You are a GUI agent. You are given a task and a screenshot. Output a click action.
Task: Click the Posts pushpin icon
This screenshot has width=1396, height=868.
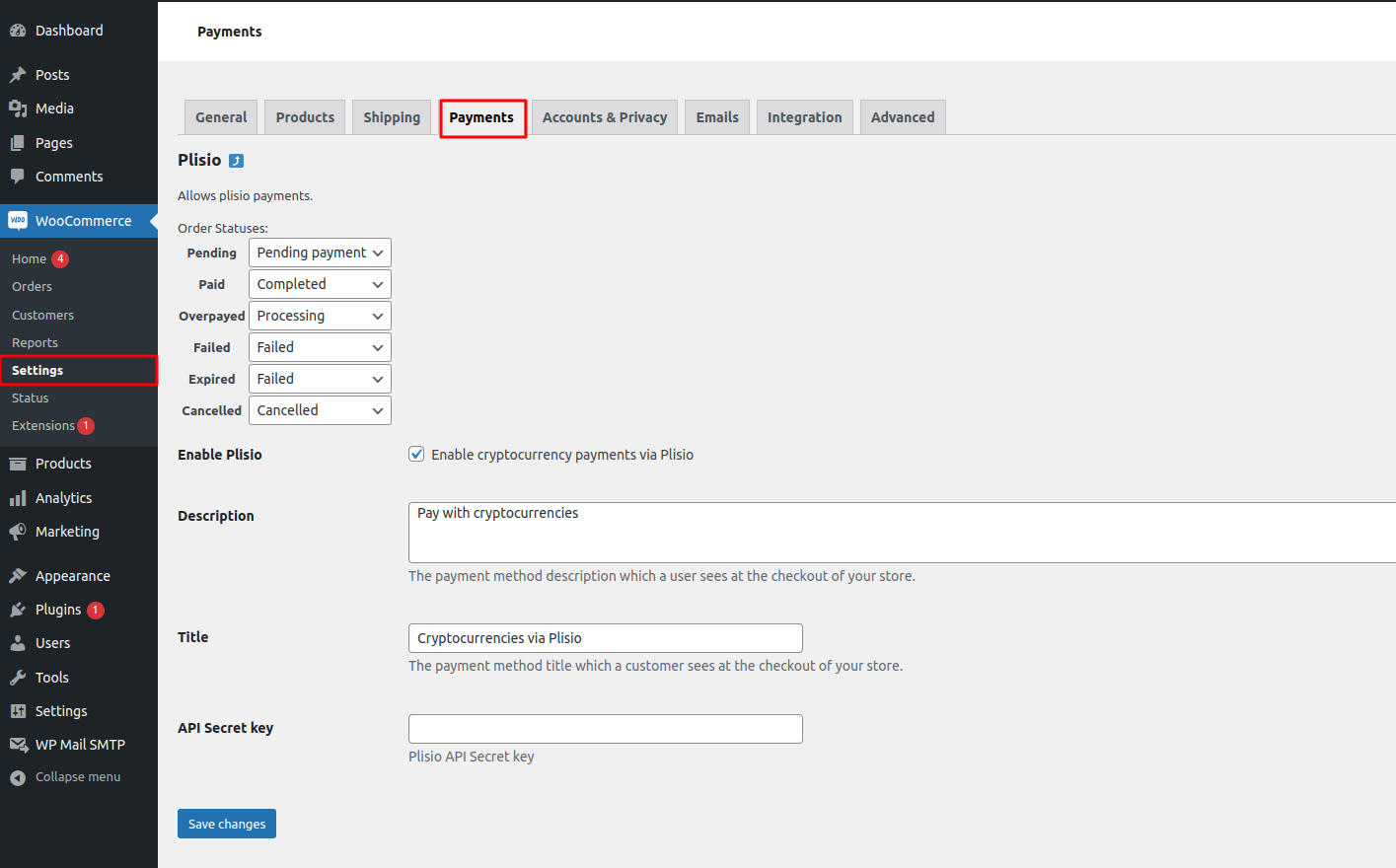click(18, 75)
